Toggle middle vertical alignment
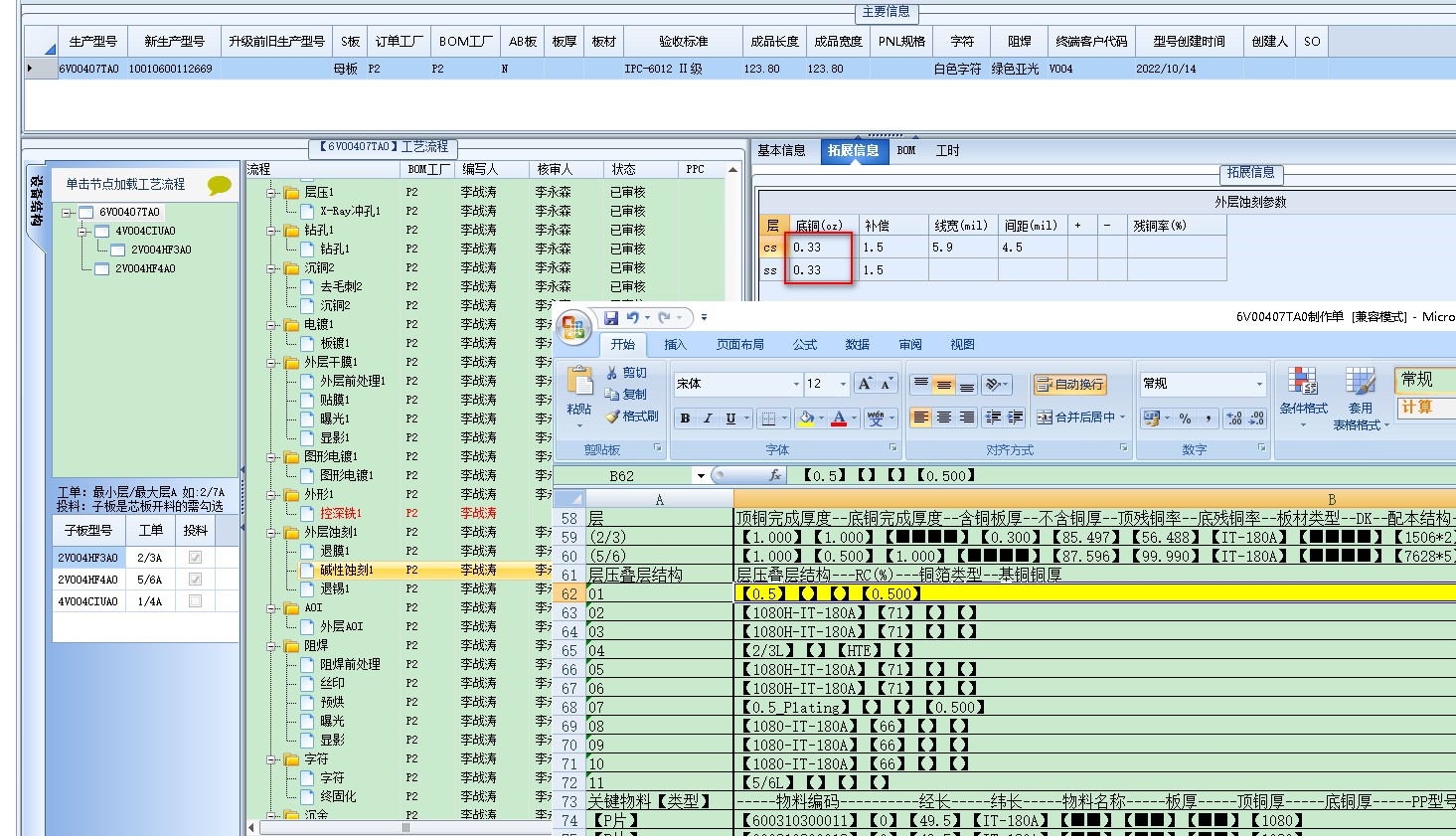1456x836 pixels. 944,384
